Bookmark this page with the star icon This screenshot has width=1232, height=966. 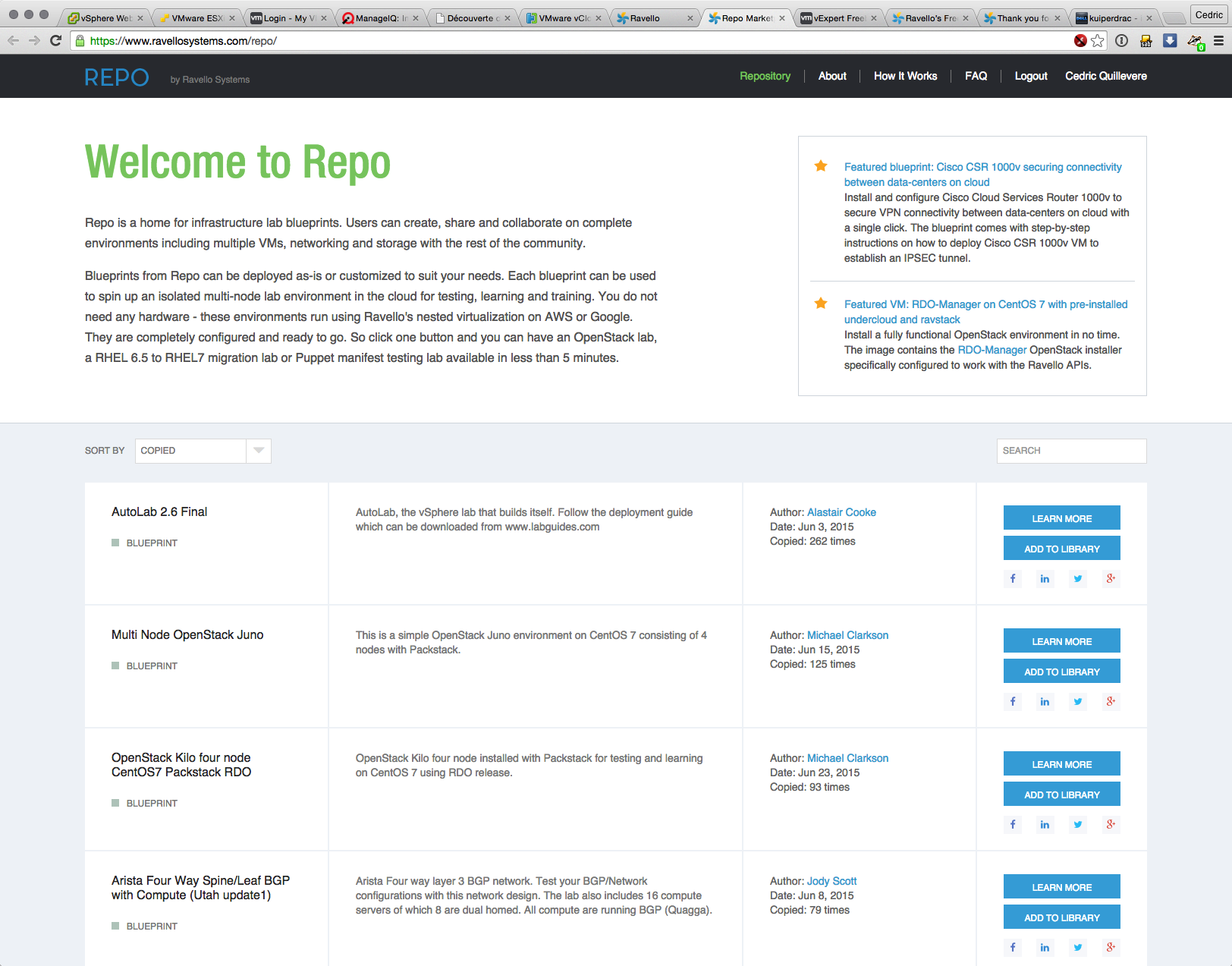[1097, 41]
